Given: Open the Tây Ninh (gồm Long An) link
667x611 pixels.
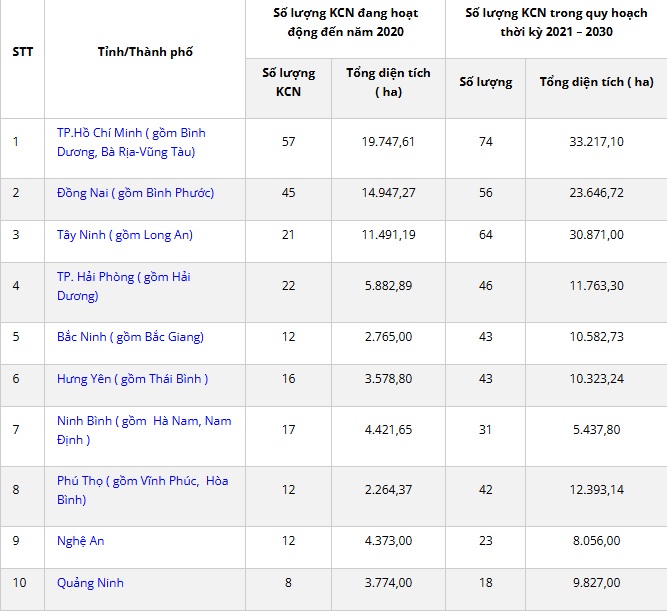Looking at the screenshot, I should 125,235.
